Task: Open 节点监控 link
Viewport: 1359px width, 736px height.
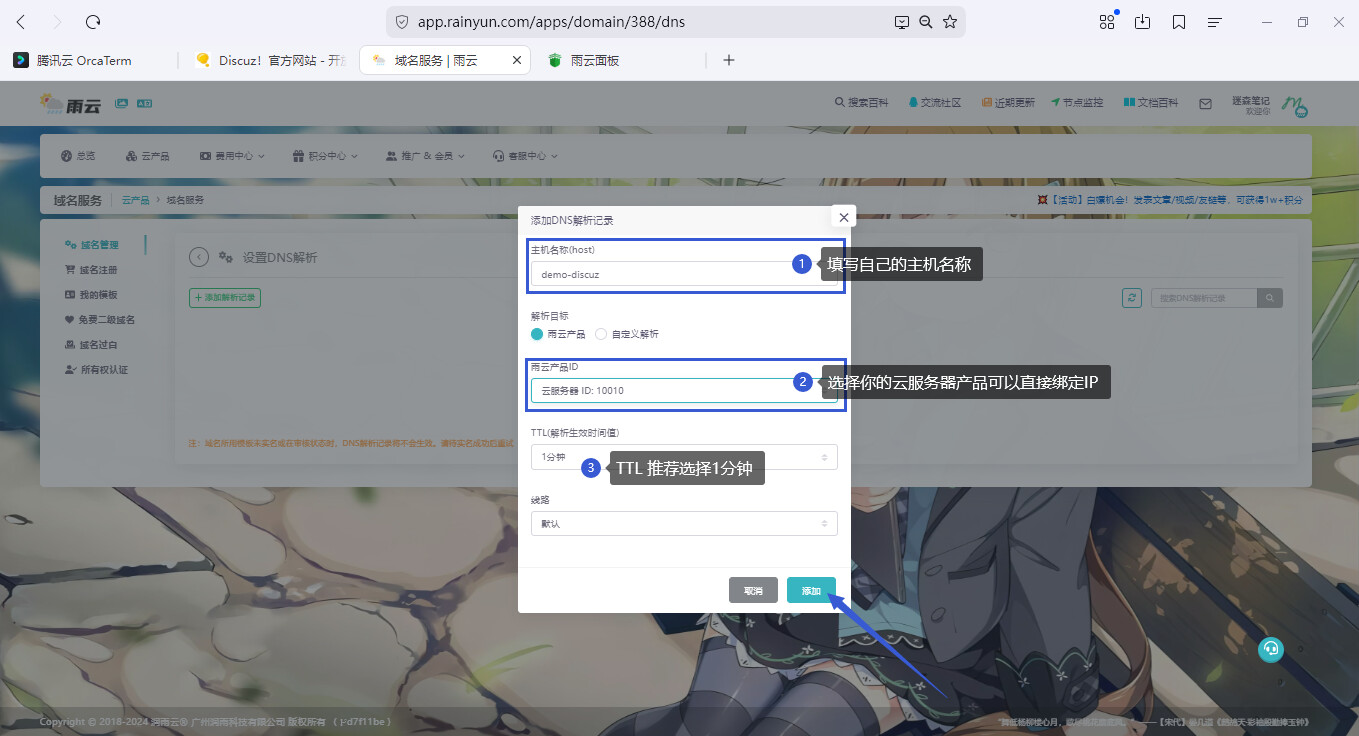Action: [x=1077, y=102]
